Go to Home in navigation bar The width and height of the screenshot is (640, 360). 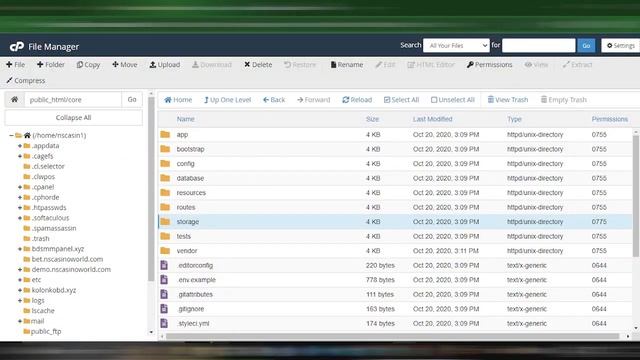[x=178, y=100]
